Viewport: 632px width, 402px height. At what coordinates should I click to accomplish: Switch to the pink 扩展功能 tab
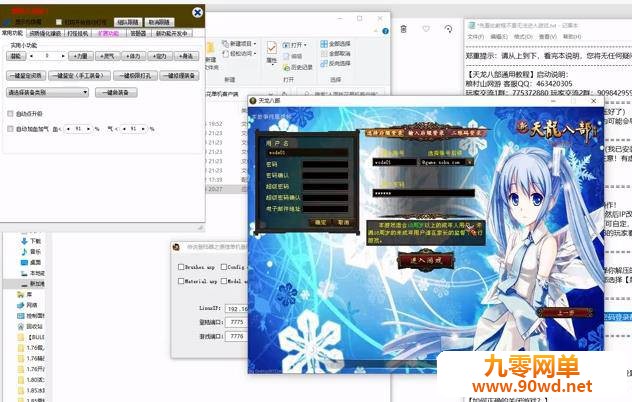point(108,33)
